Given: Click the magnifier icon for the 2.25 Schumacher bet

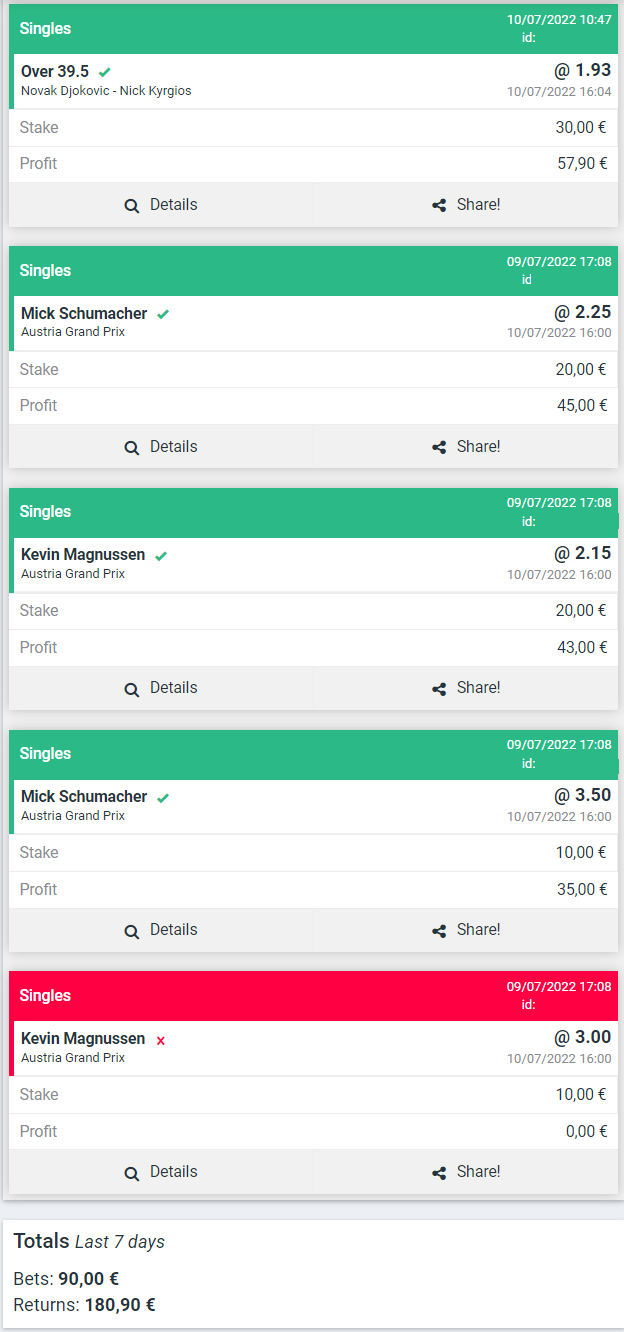Looking at the screenshot, I should (132, 448).
